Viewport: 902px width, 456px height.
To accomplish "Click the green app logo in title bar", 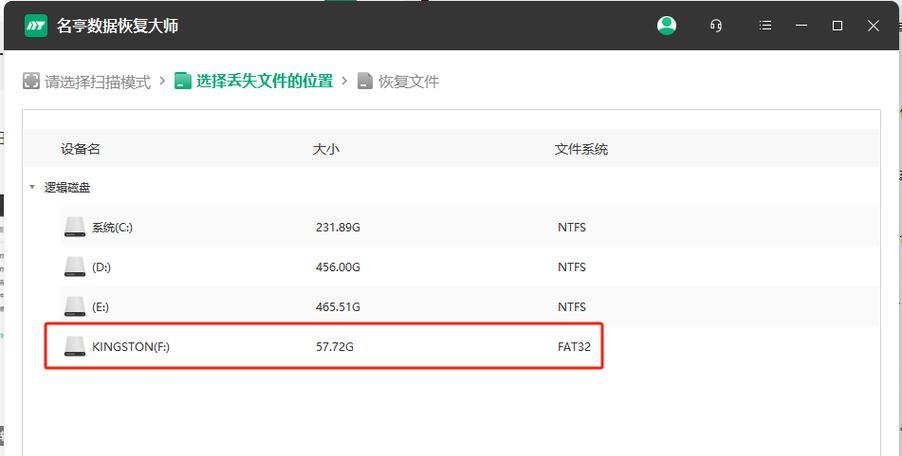I will tap(36, 26).
